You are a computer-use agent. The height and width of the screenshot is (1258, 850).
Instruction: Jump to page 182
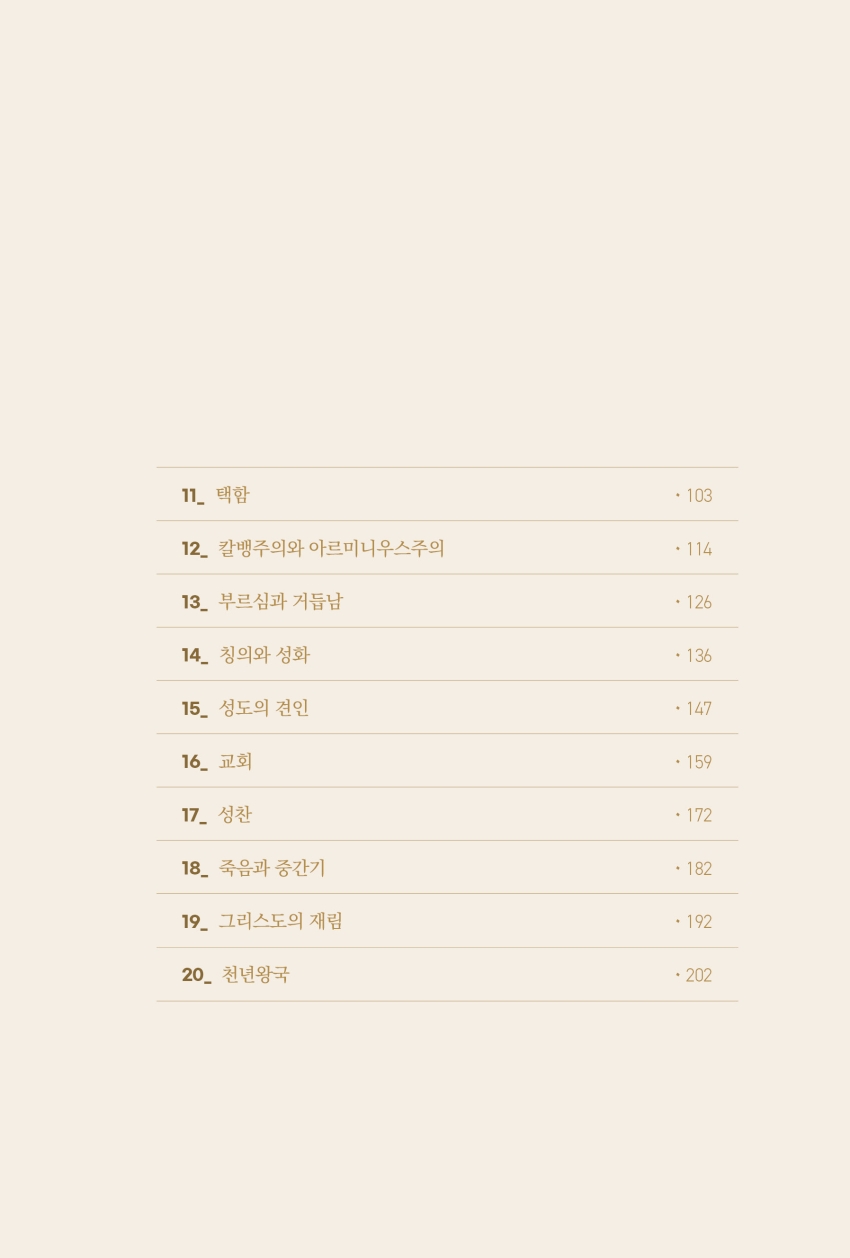698,869
